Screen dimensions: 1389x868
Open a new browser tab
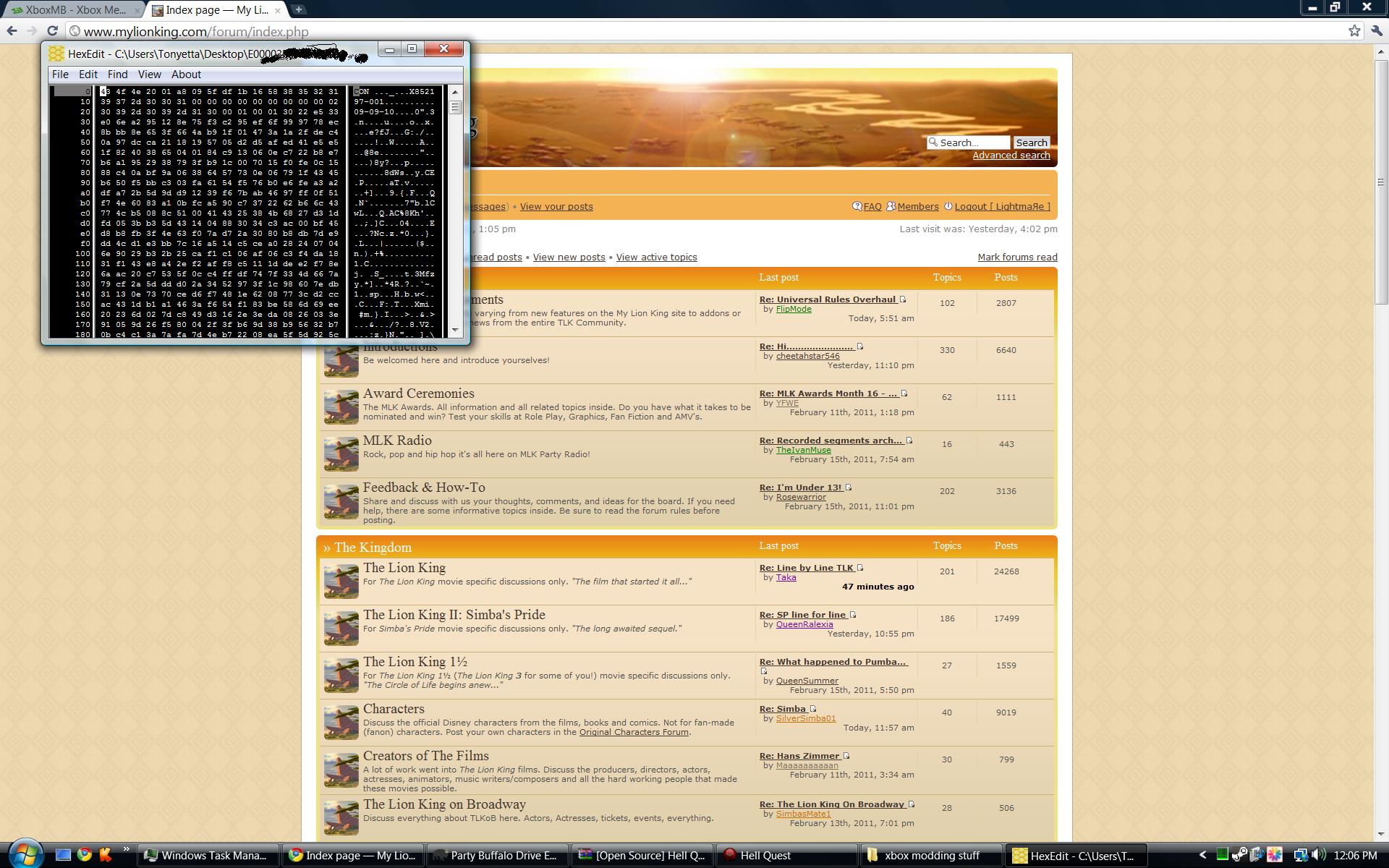[298, 9]
